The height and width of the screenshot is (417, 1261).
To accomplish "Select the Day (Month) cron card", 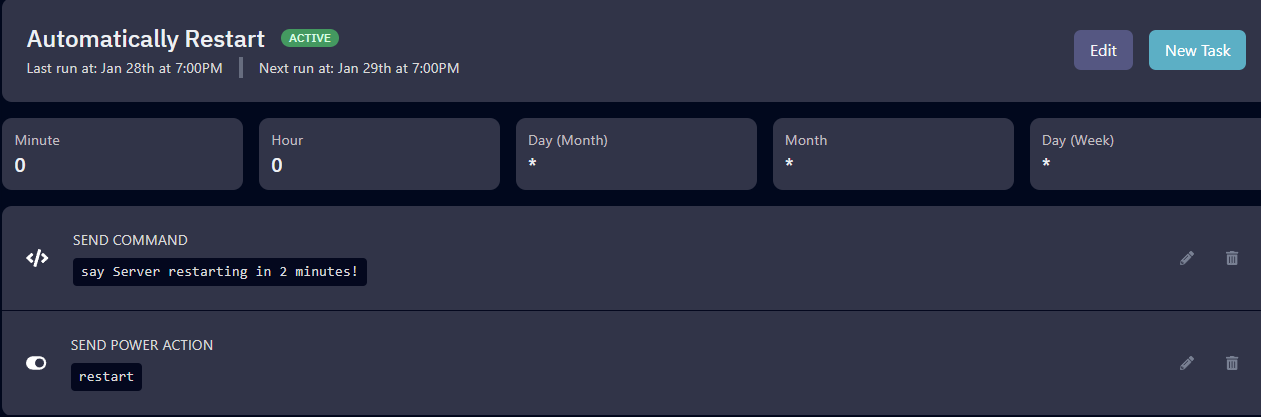I will click(636, 154).
